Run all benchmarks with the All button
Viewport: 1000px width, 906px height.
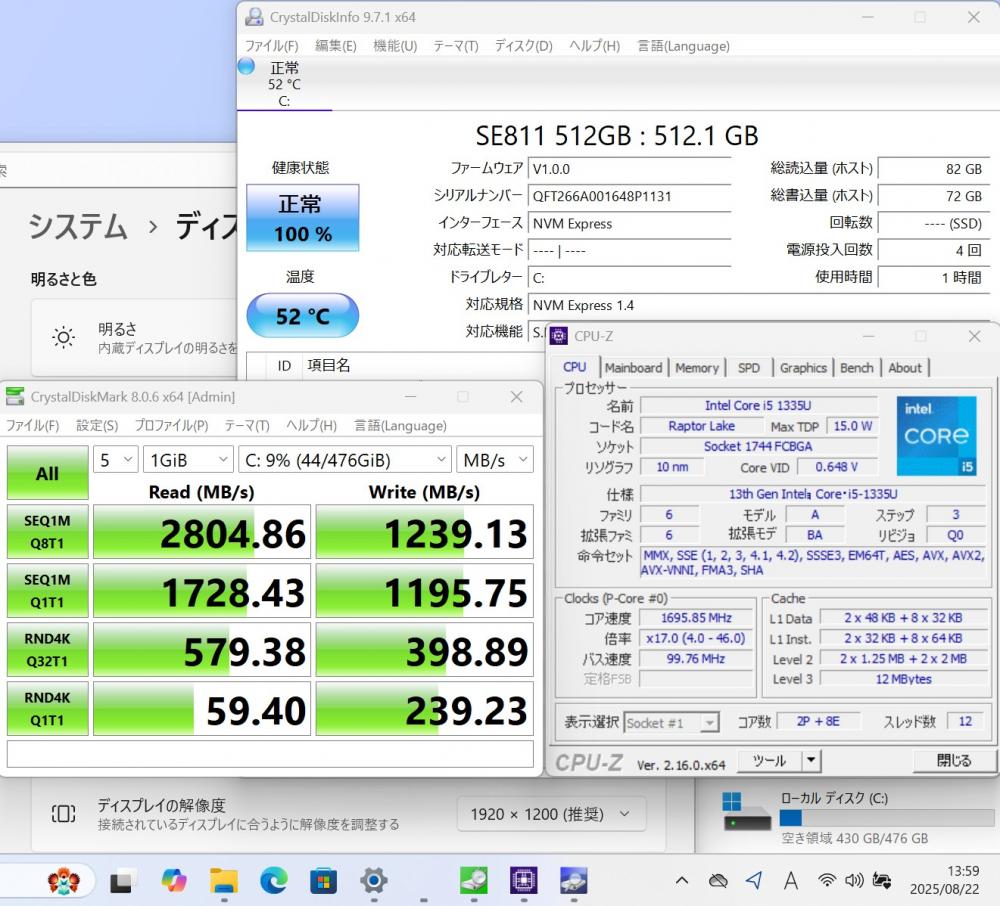pos(48,472)
